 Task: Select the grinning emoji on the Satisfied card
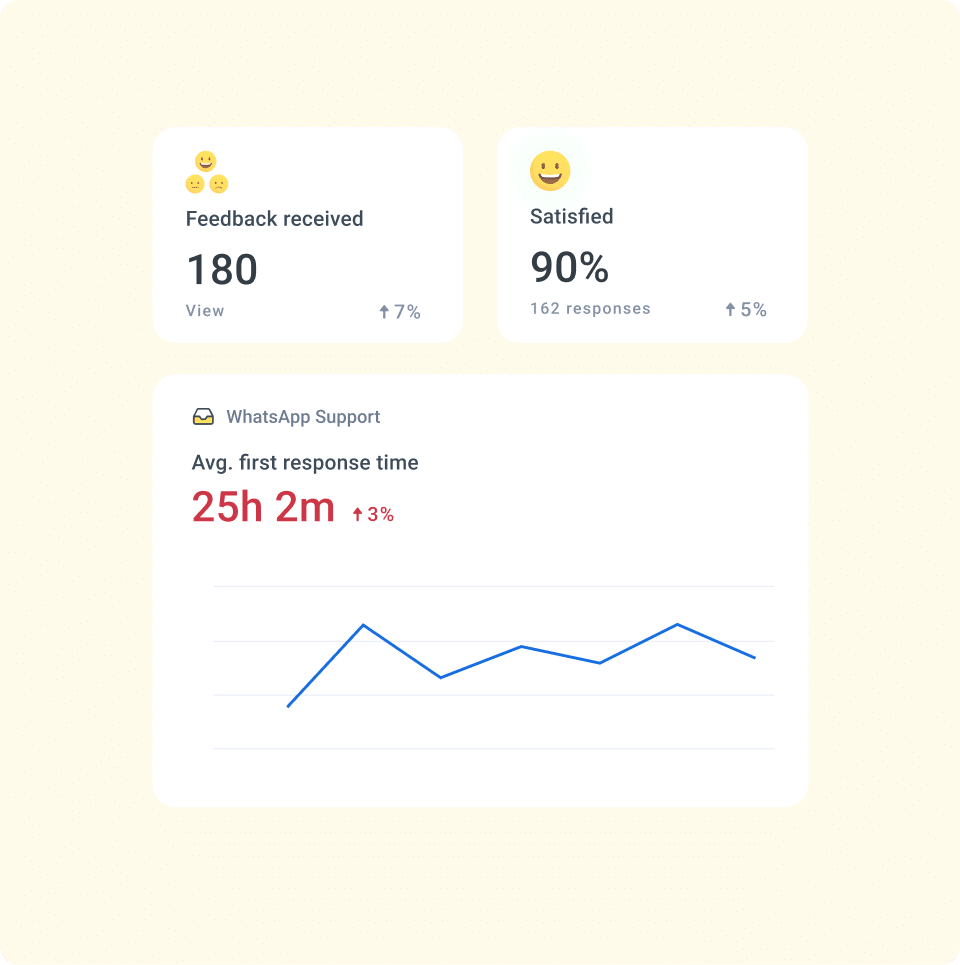[x=552, y=170]
